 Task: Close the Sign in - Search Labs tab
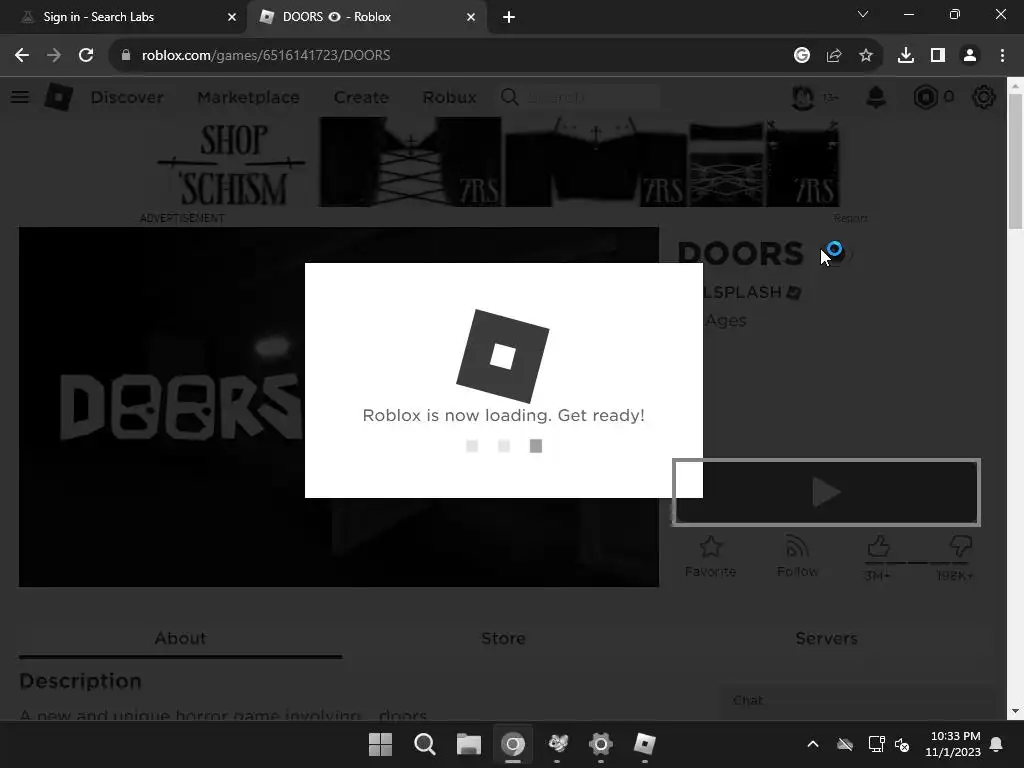[232, 17]
